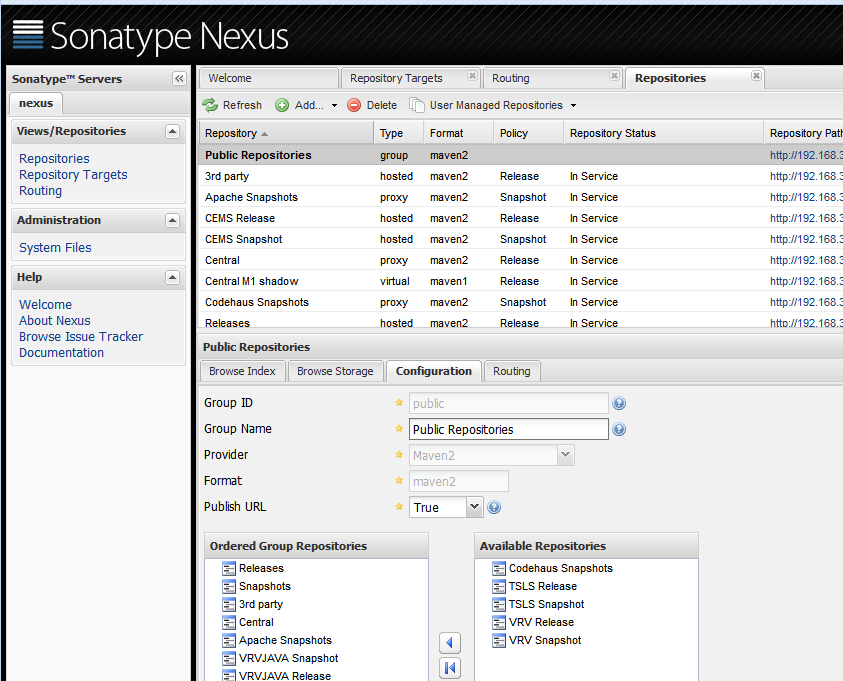Open help icon beside Publish URL dropdown

point(494,507)
